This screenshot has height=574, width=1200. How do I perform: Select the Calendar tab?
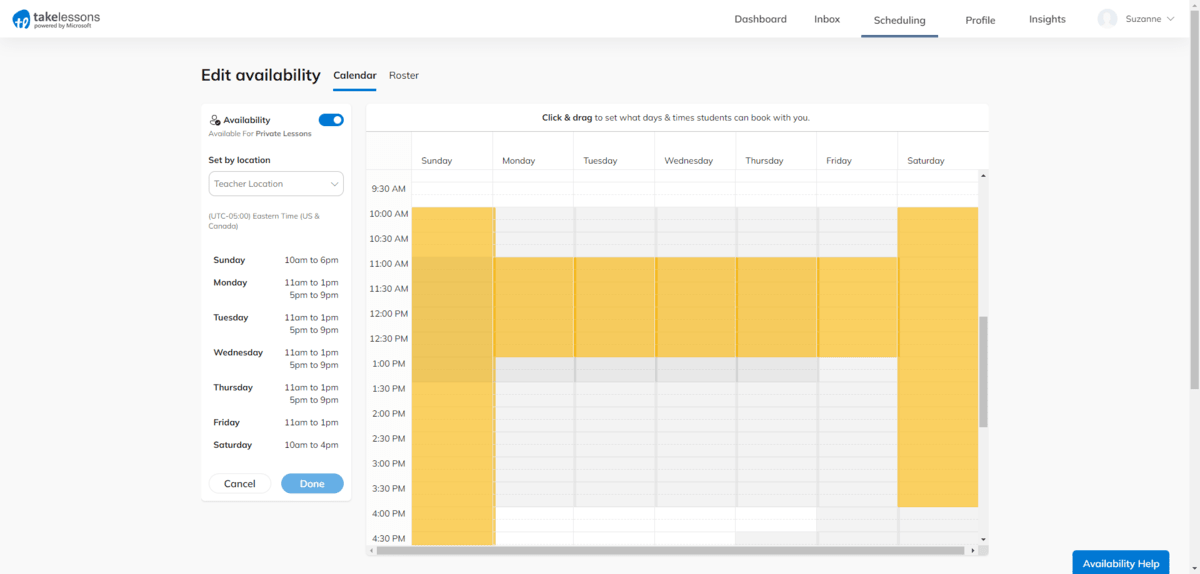(355, 76)
